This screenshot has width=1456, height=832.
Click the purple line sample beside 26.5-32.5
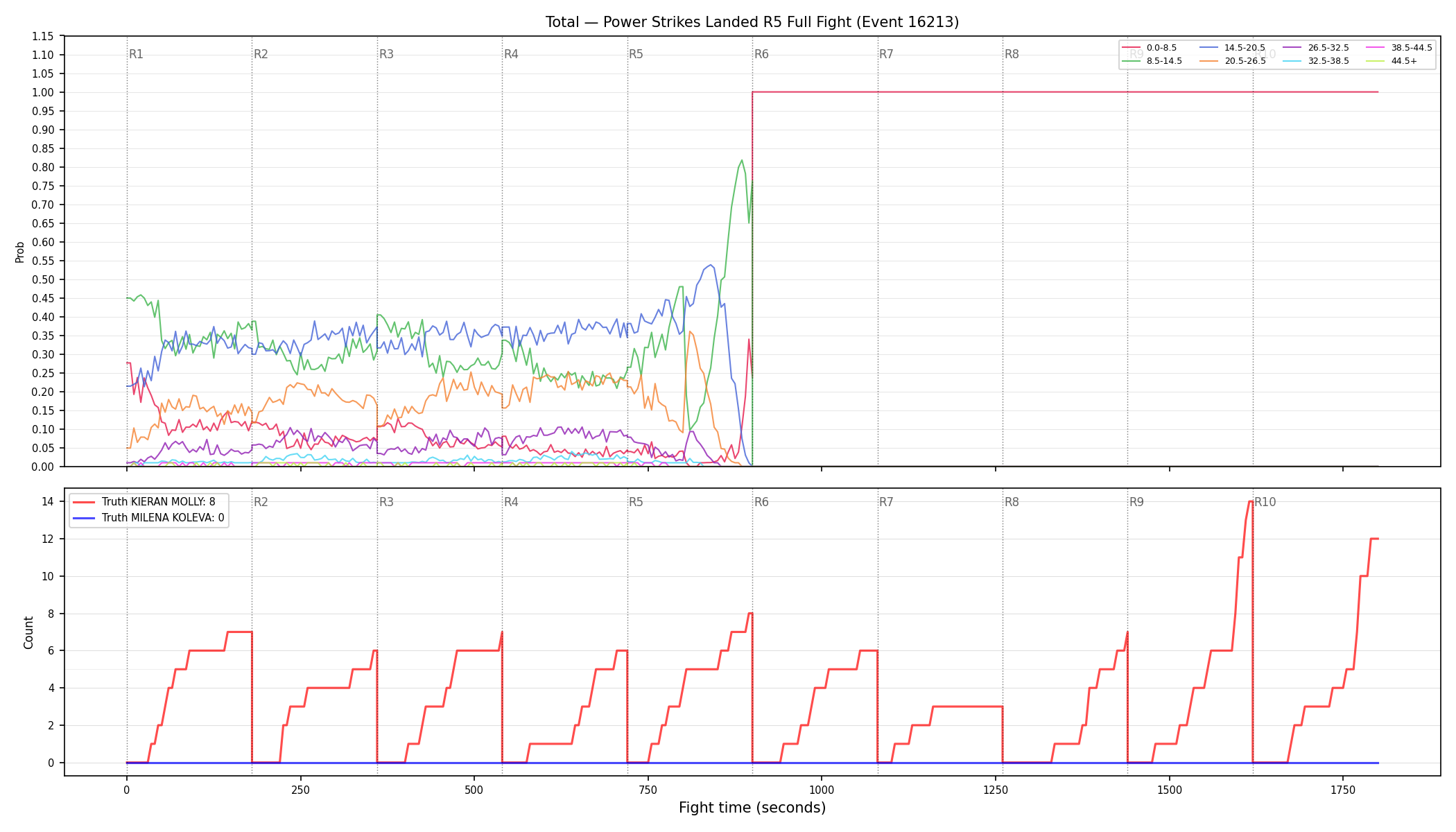tap(1292, 48)
